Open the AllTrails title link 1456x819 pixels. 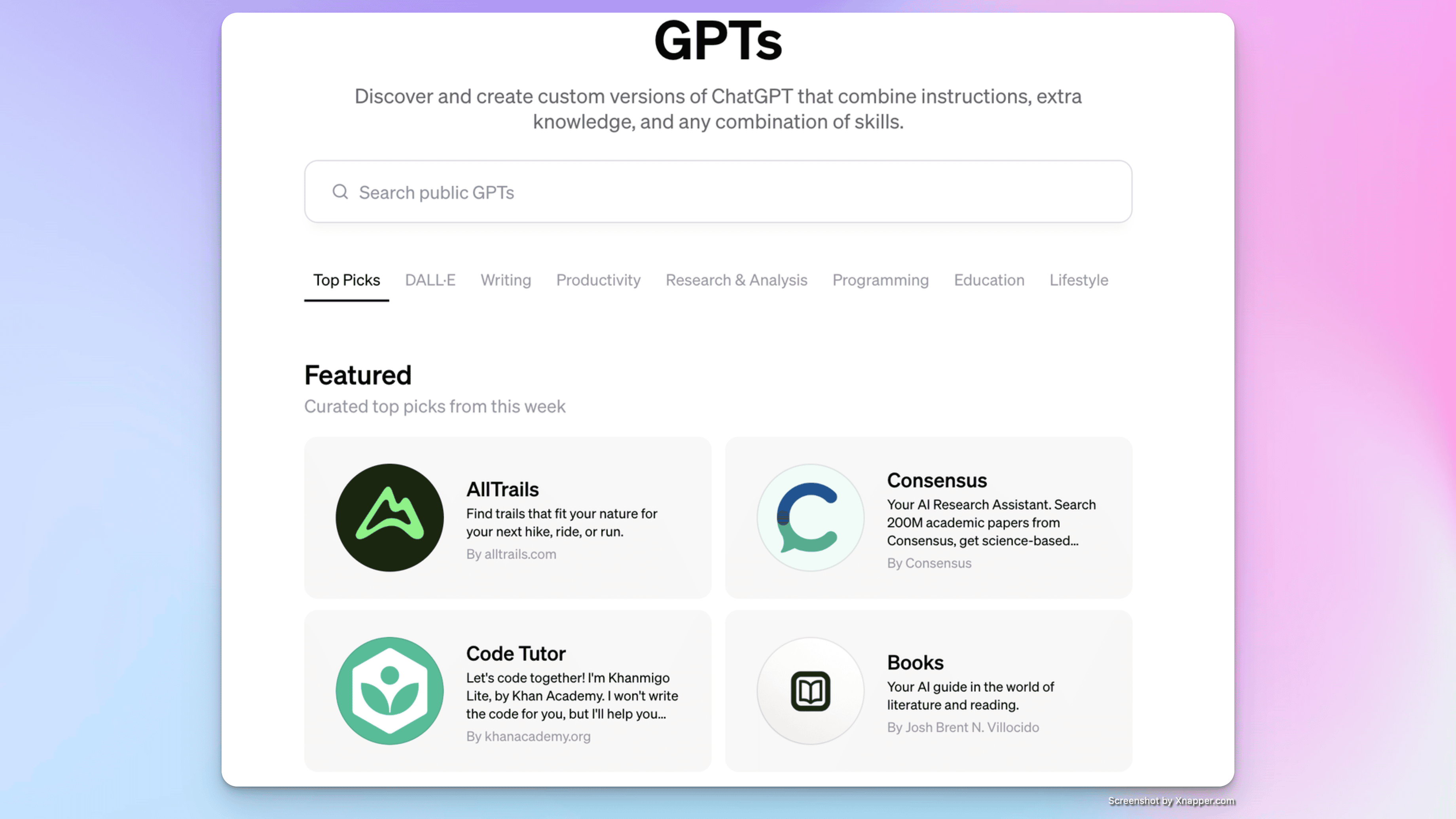(502, 489)
